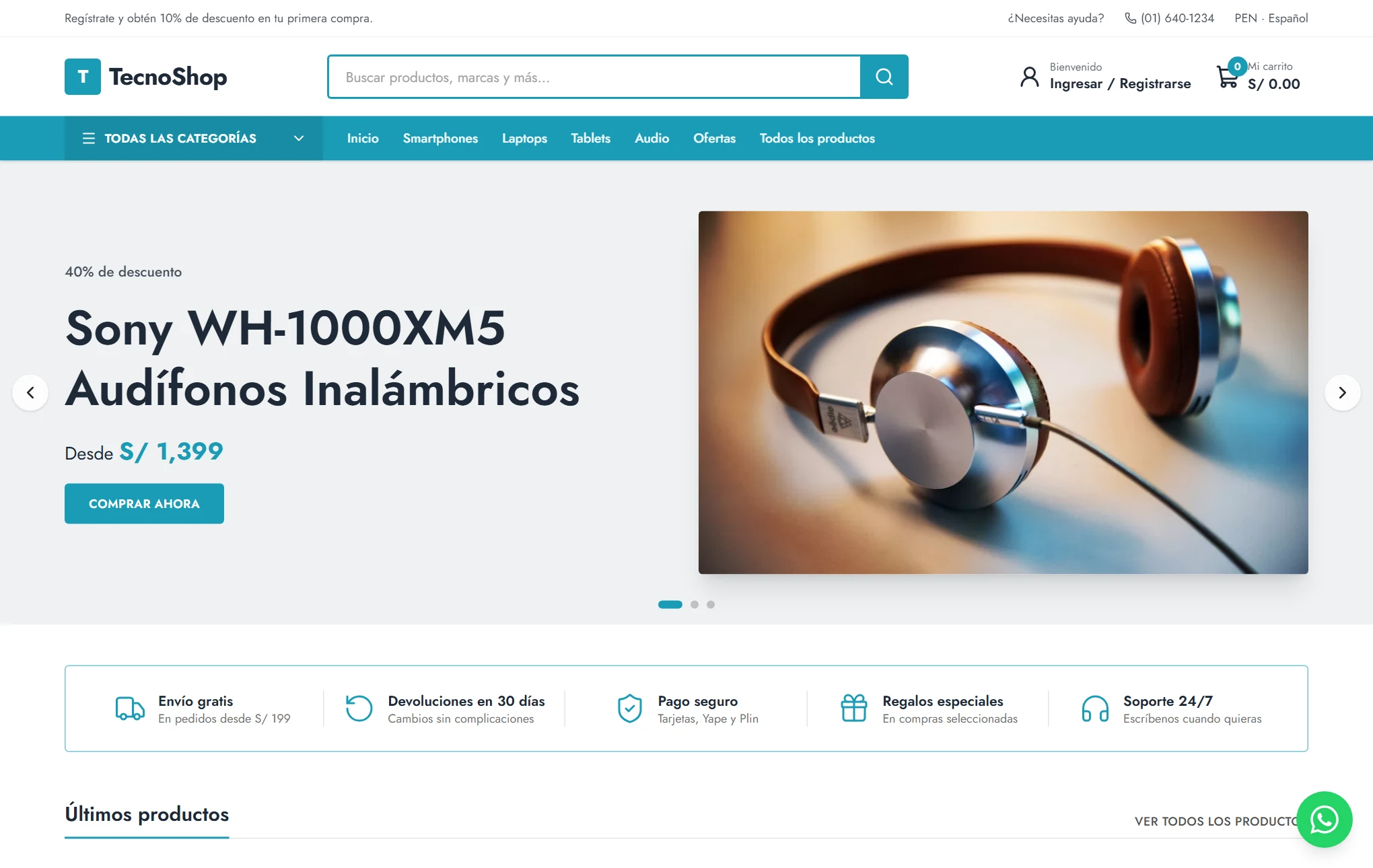Viewport: 1373px width, 868px height.
Task: Click the returns circular arrow icon
Action: point(359,709)
